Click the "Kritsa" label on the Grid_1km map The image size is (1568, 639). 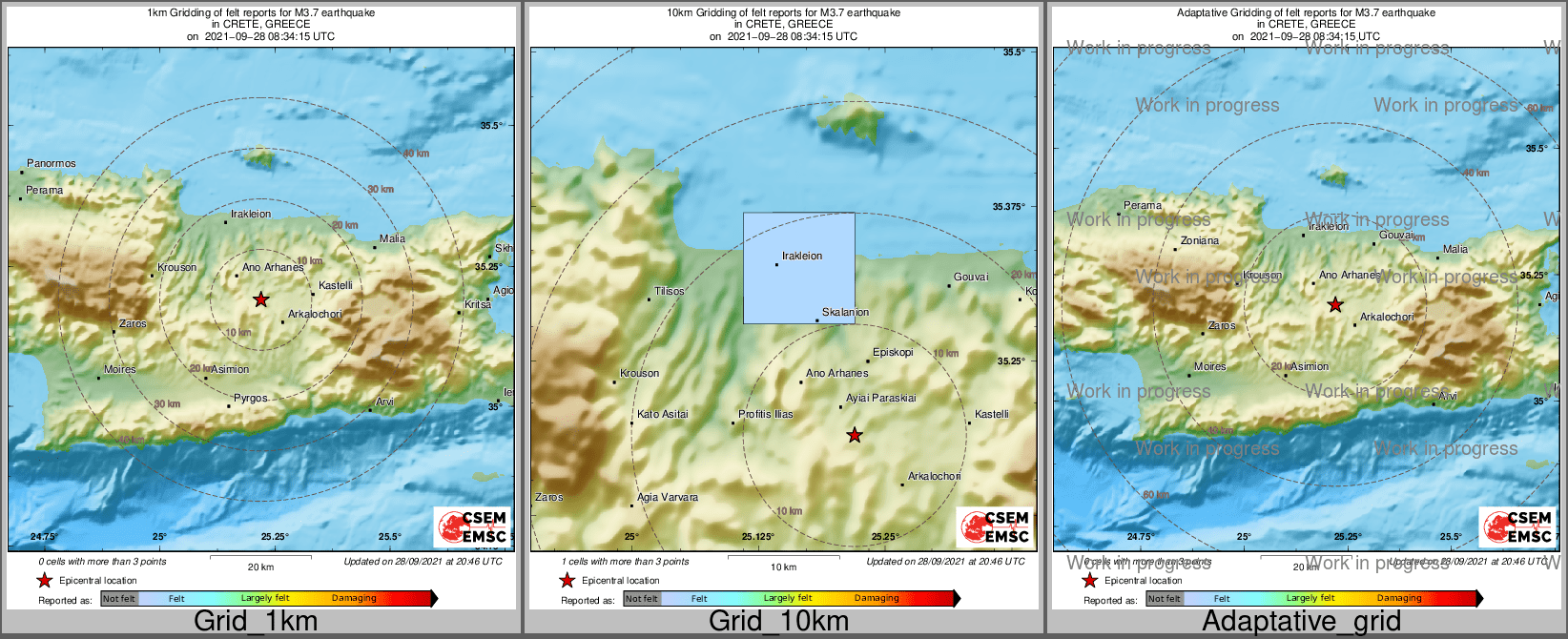pyautogui.click(x=478, y=304)
